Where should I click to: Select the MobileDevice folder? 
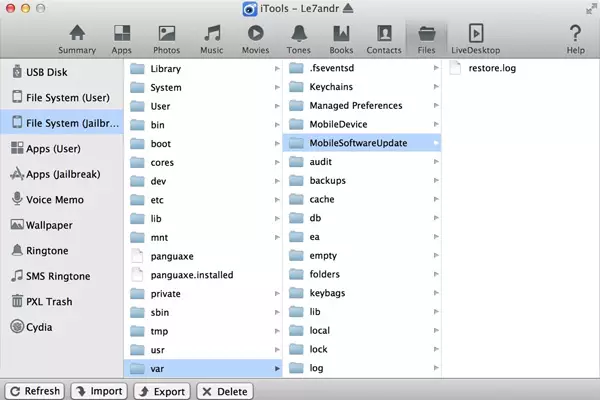[362, 124]
